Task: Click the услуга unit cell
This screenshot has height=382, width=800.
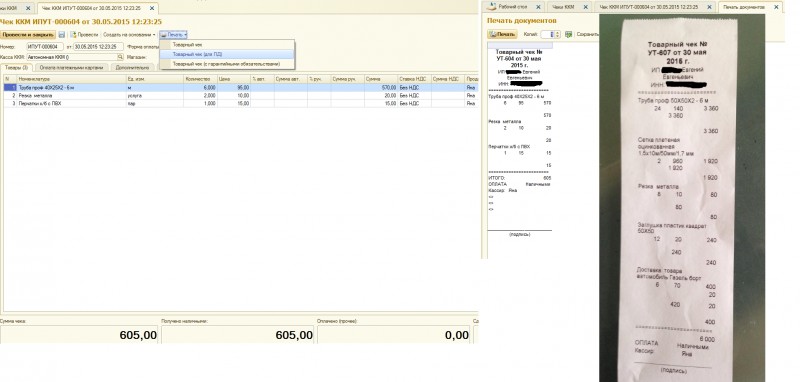Action: coord(155,95)
